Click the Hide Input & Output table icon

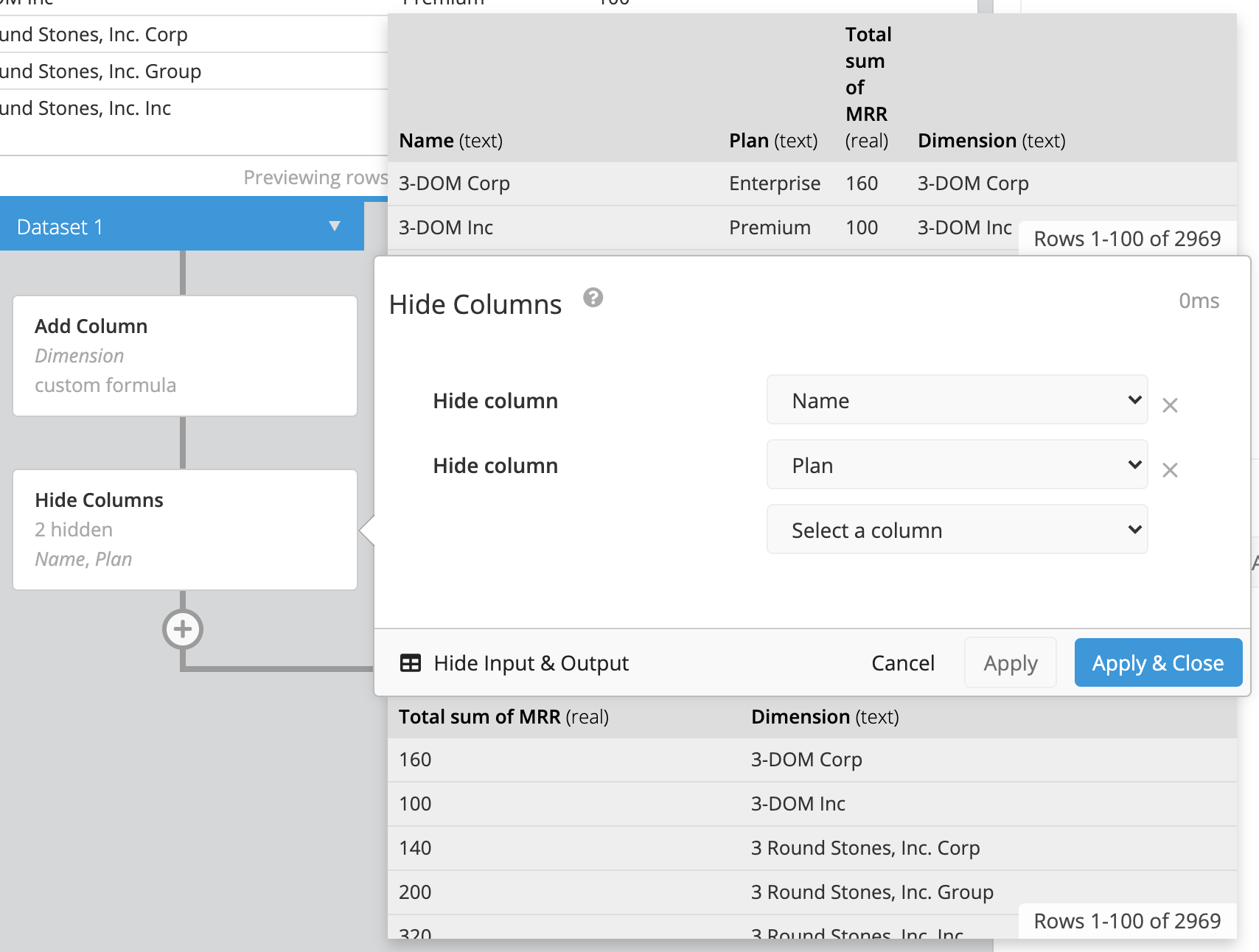coord(410,663)
